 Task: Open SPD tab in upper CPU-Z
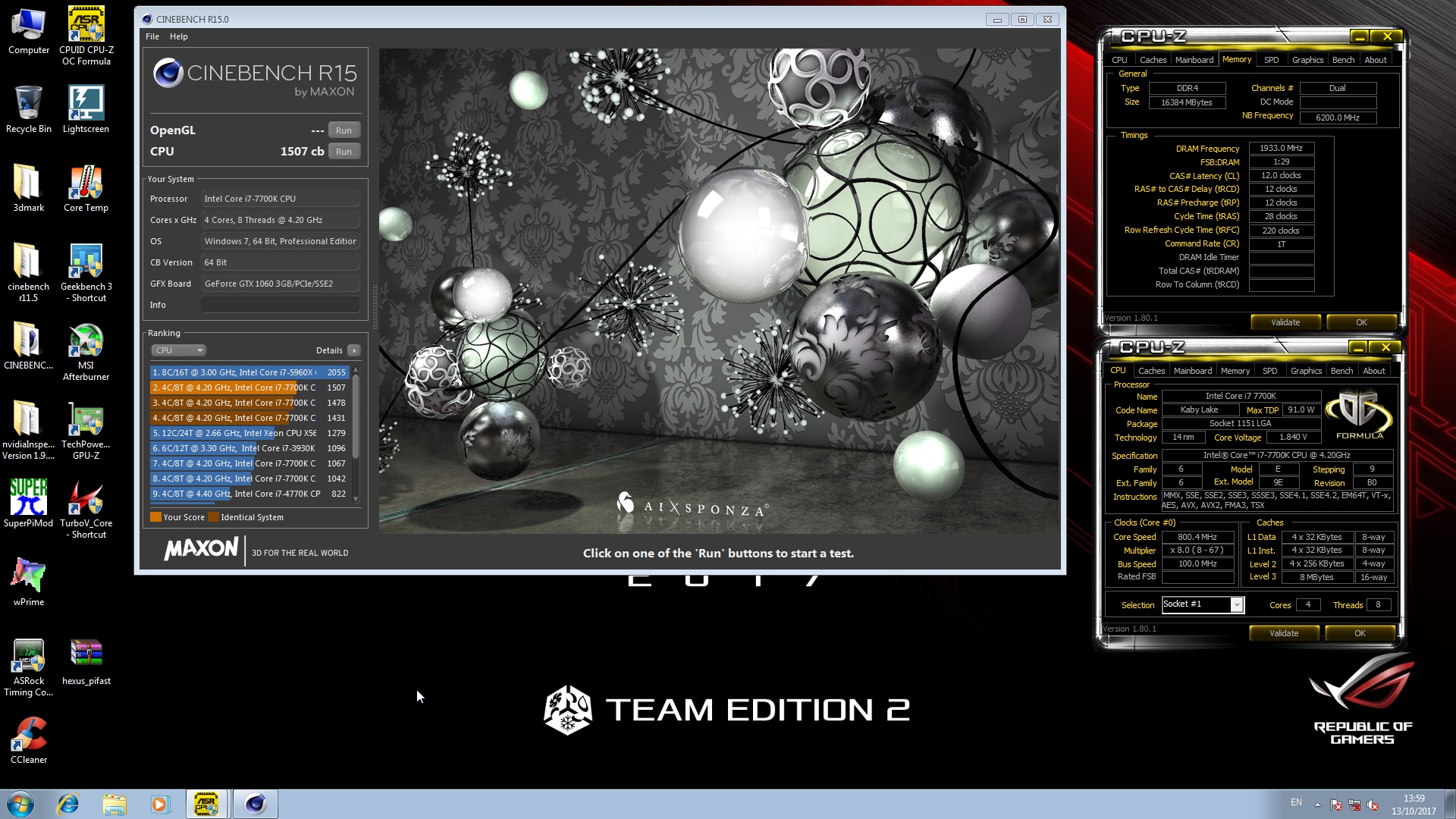tap(1271, 60)
